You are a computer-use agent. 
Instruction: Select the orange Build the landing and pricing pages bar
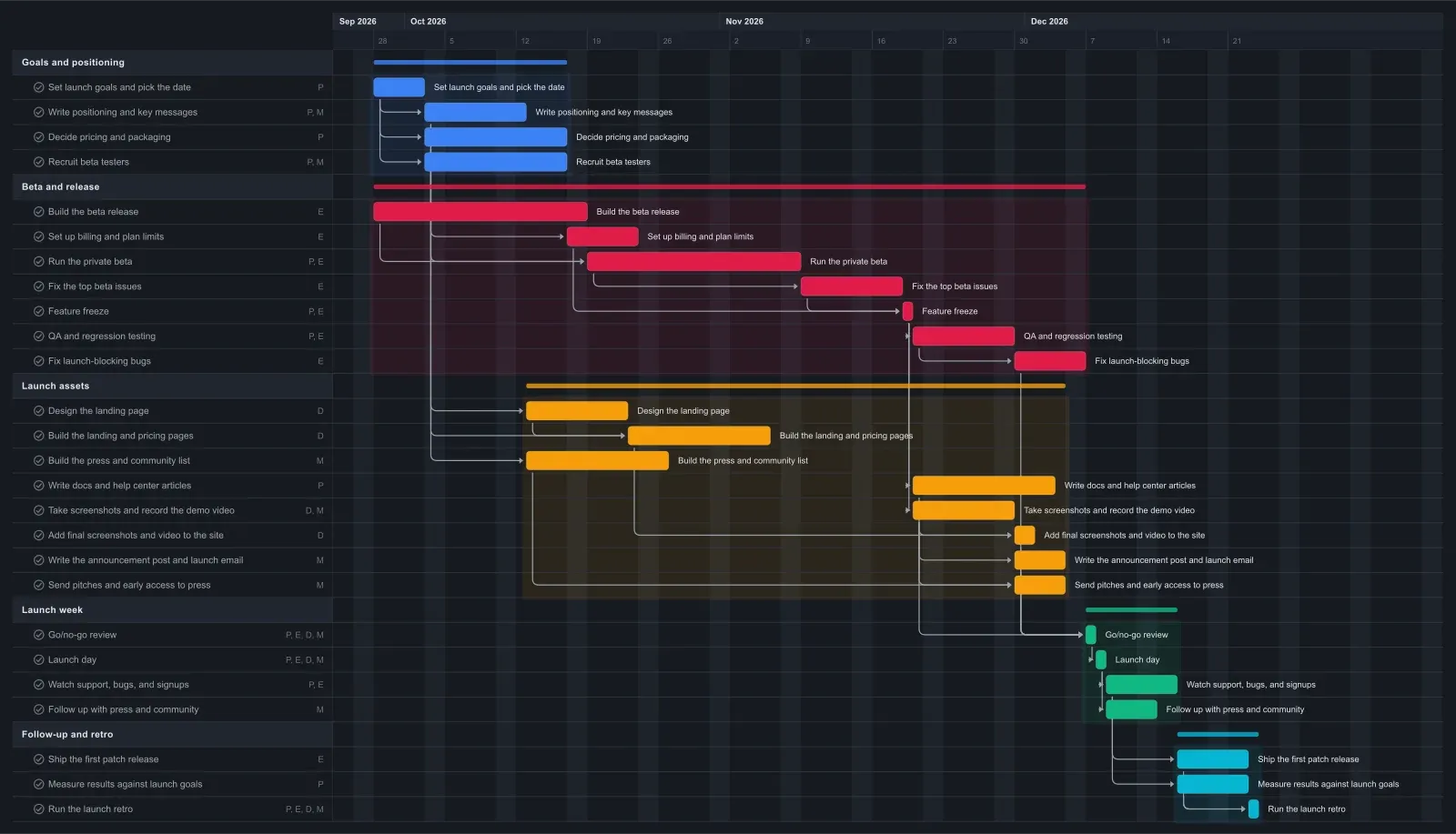699,436
